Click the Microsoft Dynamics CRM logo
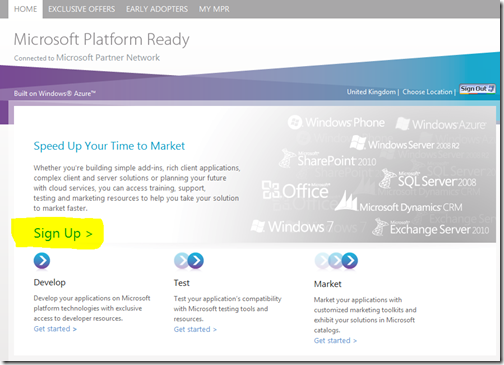504x365 pixels. click(399, 202)
